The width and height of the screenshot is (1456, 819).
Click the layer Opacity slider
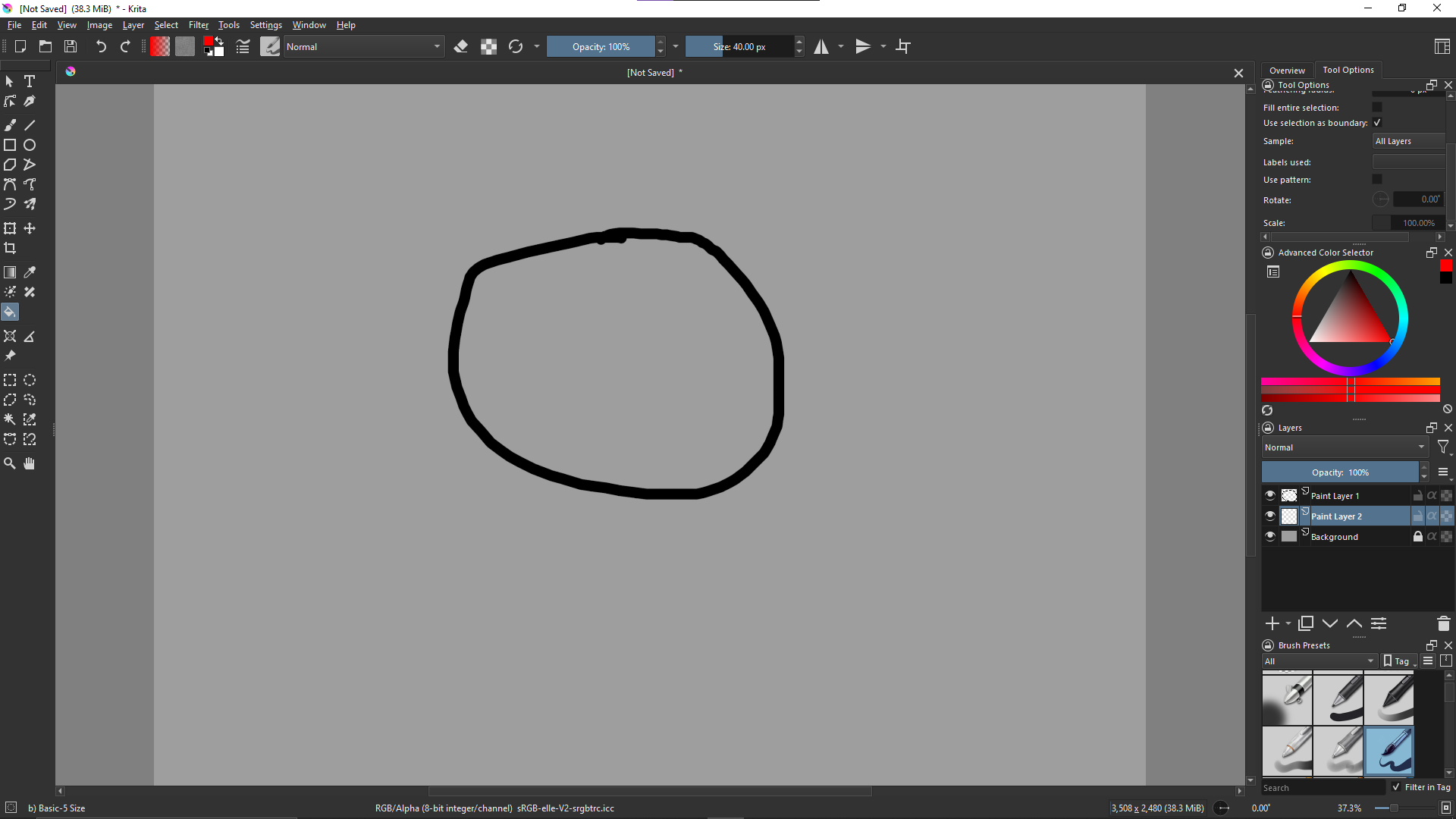click(x=1340, y=472)
